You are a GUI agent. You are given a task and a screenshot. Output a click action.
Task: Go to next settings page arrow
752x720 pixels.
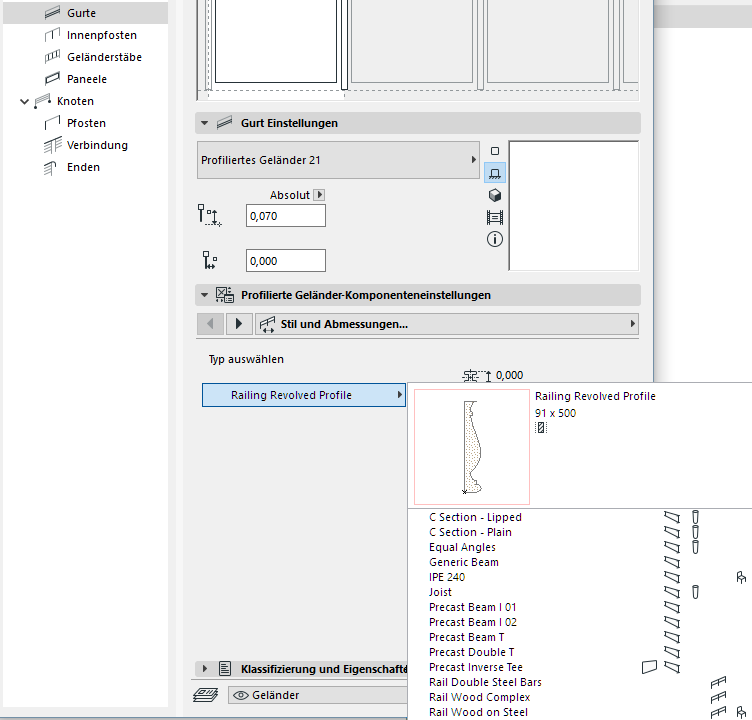pyautogui.click(x=239, y=324)
